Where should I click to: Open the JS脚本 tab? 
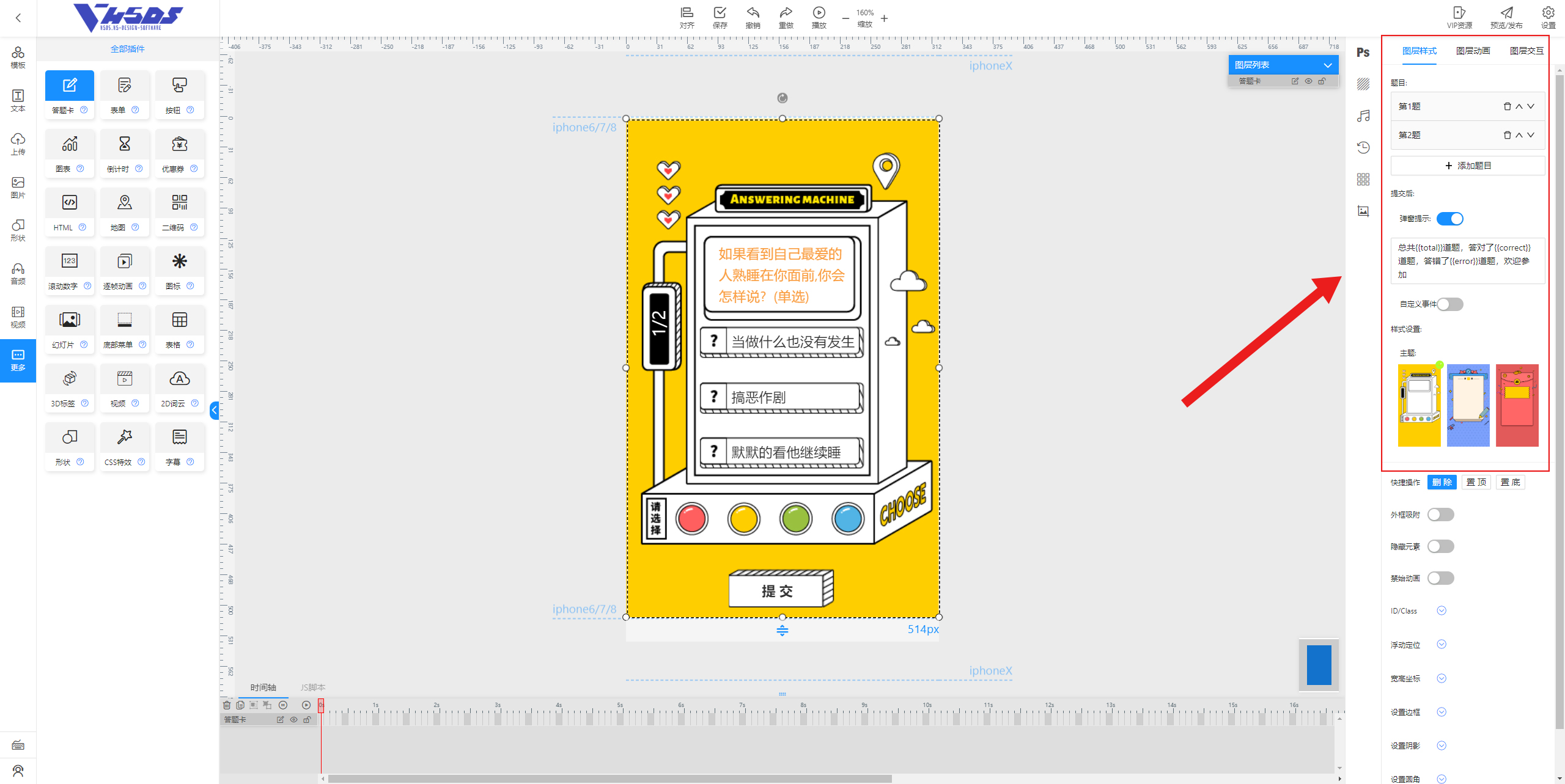point(312,687)
